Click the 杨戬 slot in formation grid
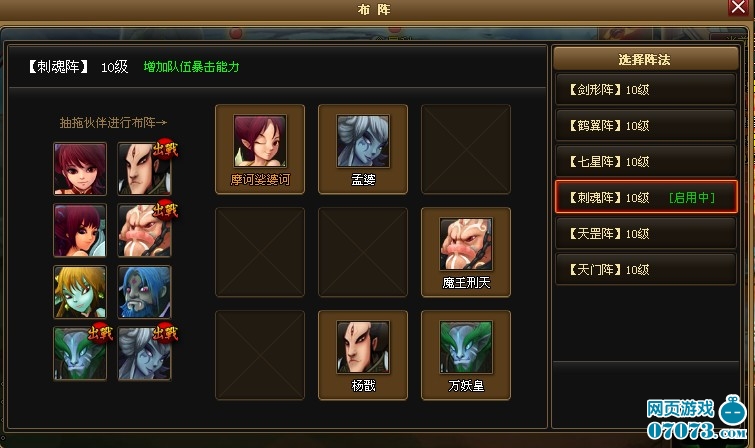The width and height of the screenshot is (755, 448). (x=363, y=355)
